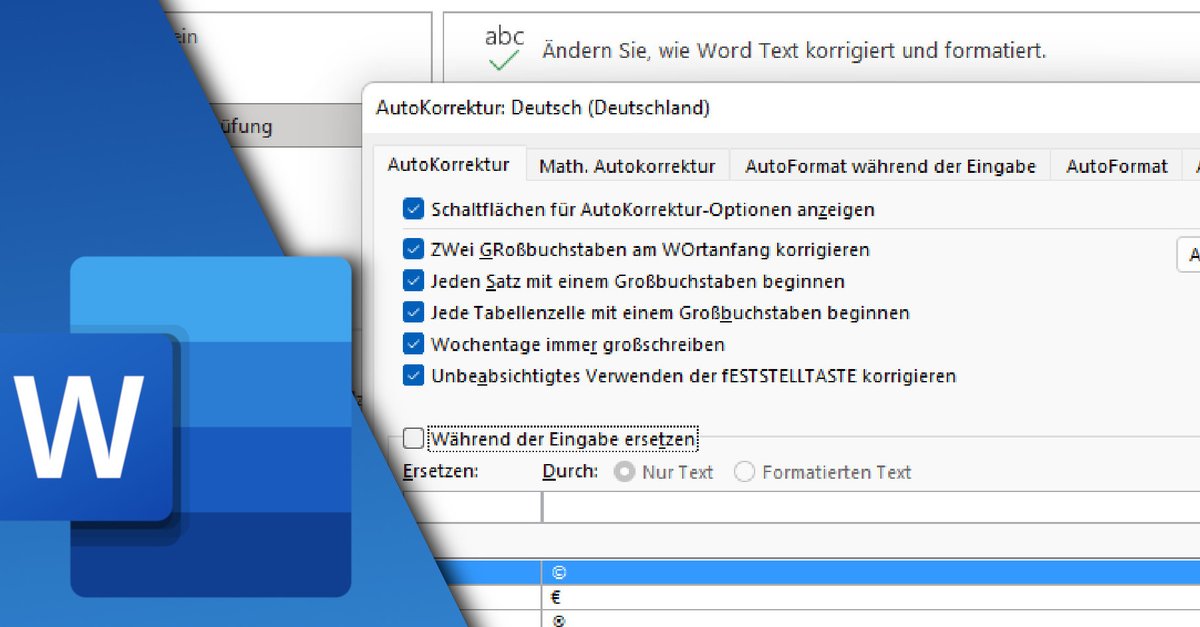
Task: Click the AutoKorrektur: Deutsch (Deutschland) title bar
Action: click(781, 108)
